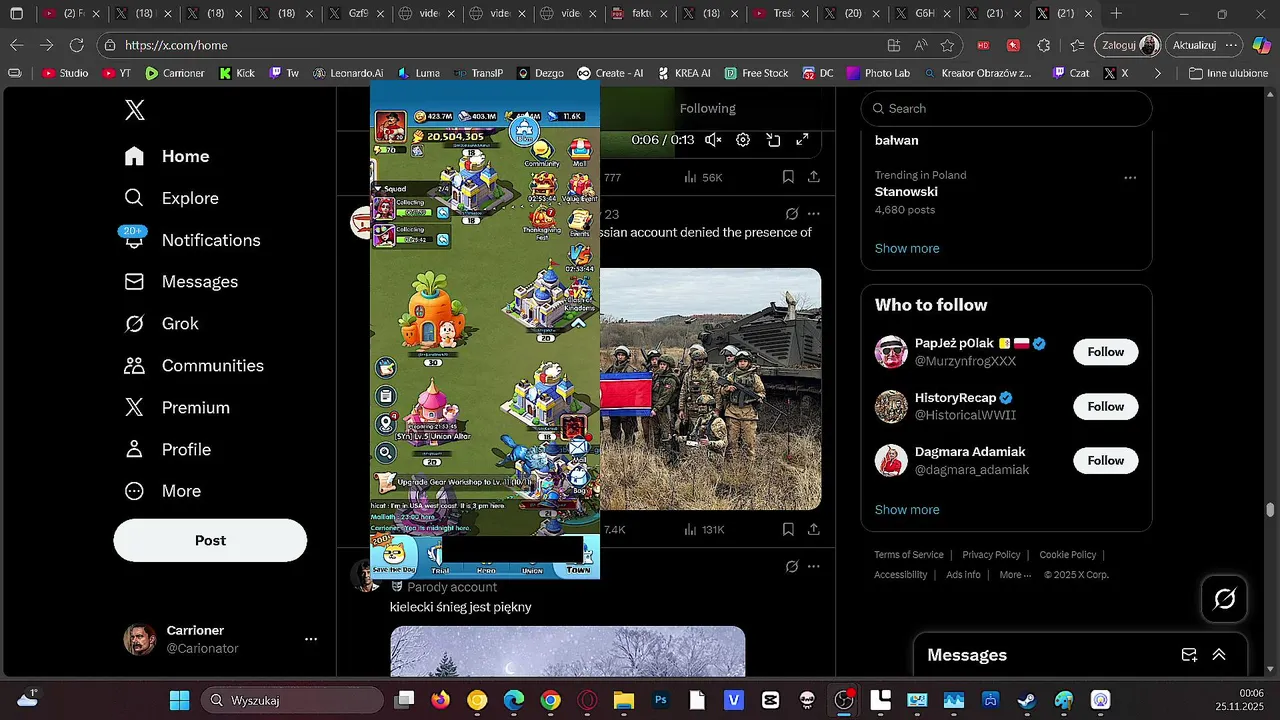Screen dimensions: 1280x720
Task: Show more trending topics
Action: coord(907,248)
